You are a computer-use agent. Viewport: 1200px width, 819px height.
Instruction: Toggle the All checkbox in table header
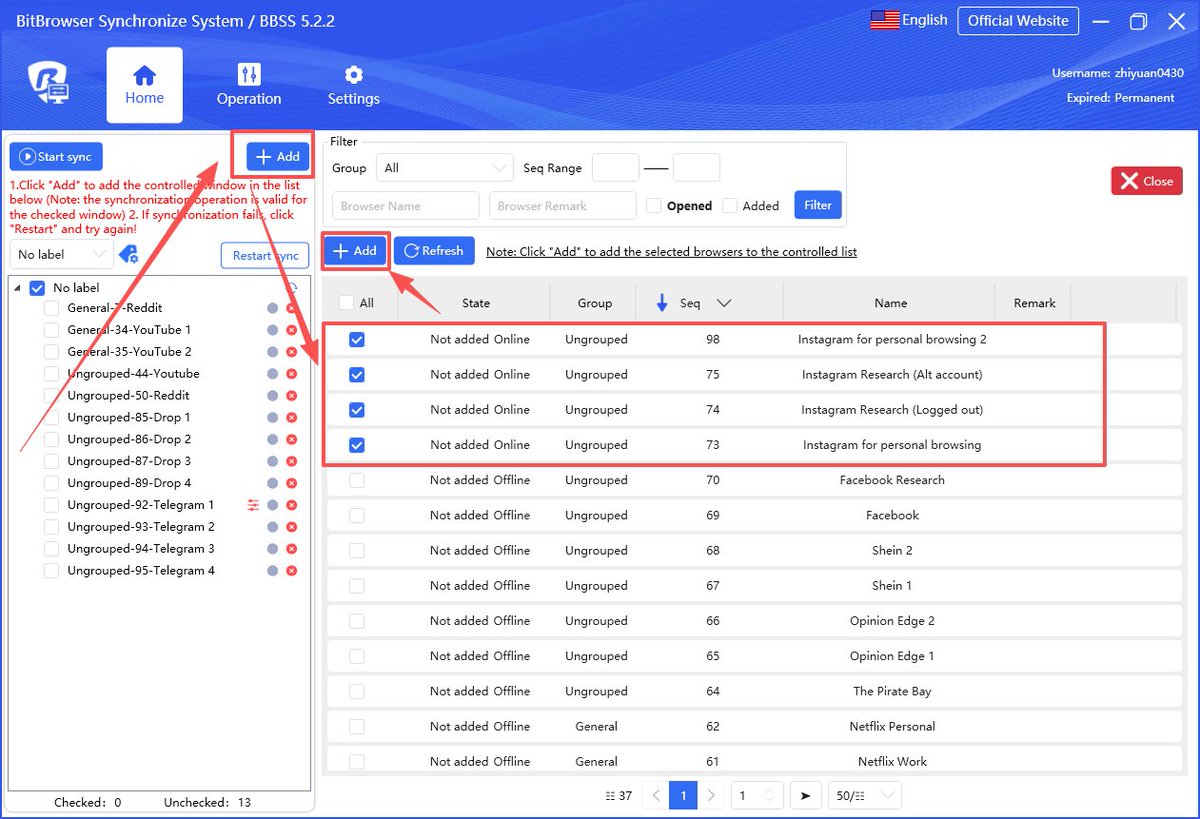[x=346, y=303]
